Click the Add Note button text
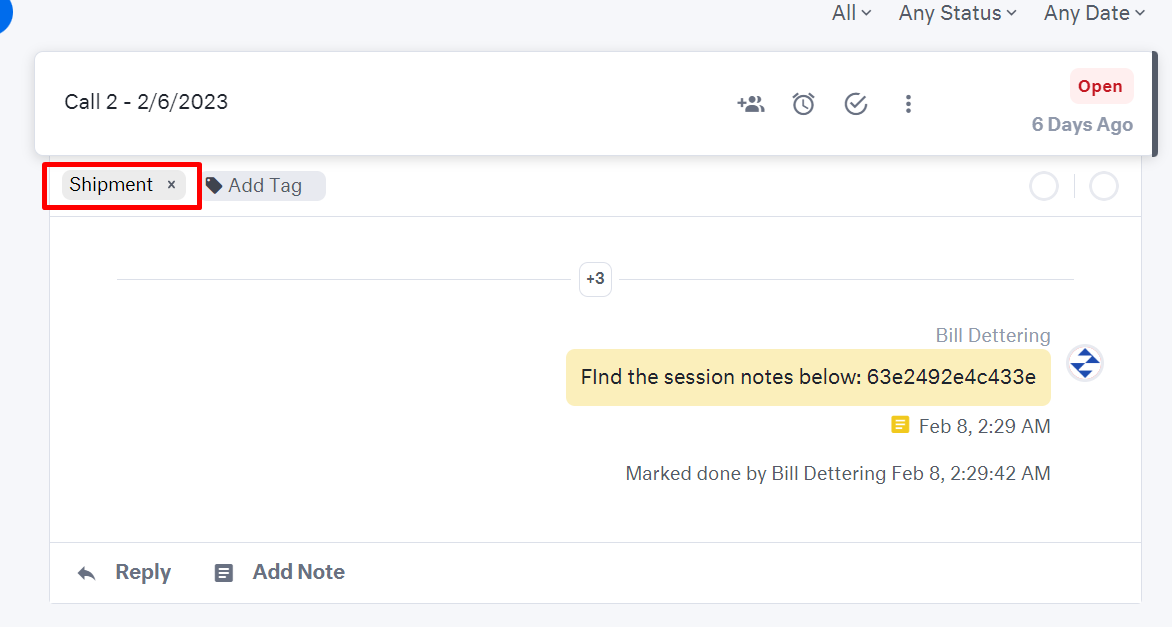This screenshot has width=1172, height=627. pyautogui.click(x=298, y=572)
